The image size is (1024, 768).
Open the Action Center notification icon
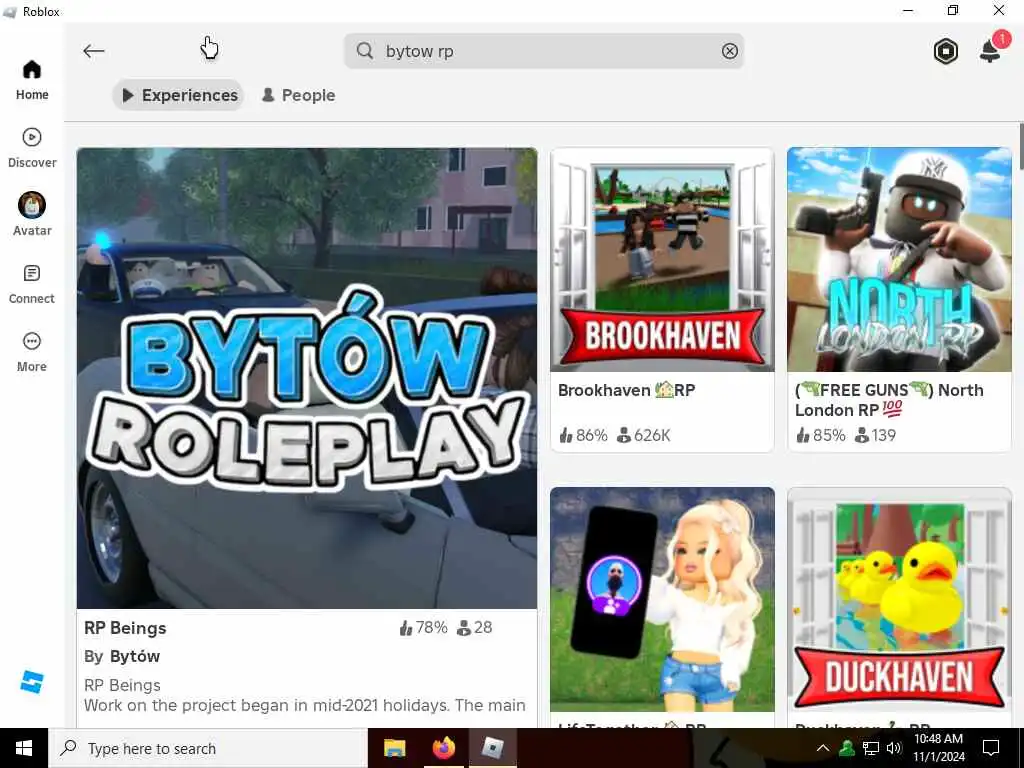coord(991,748)
